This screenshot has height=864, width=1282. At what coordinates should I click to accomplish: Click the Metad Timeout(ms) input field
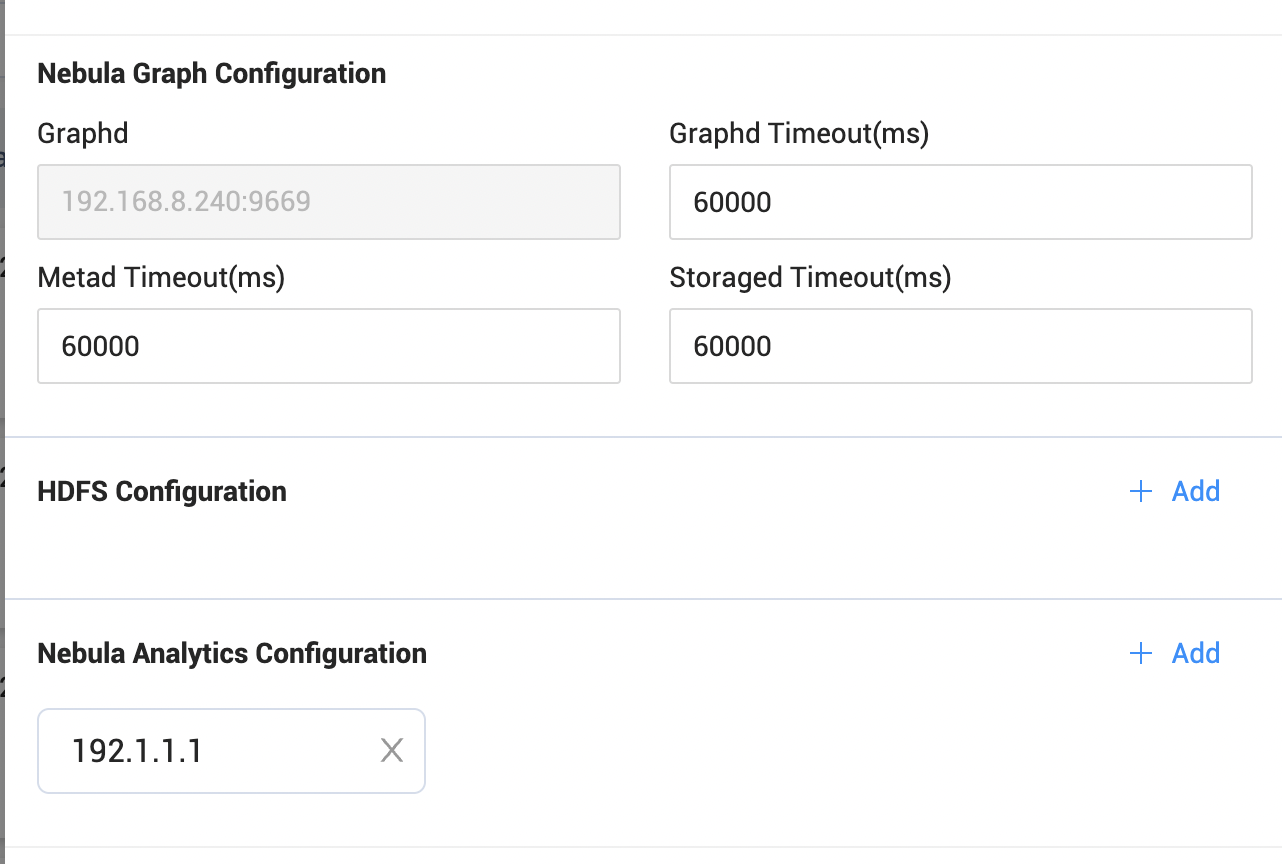[x=329, y=346]
